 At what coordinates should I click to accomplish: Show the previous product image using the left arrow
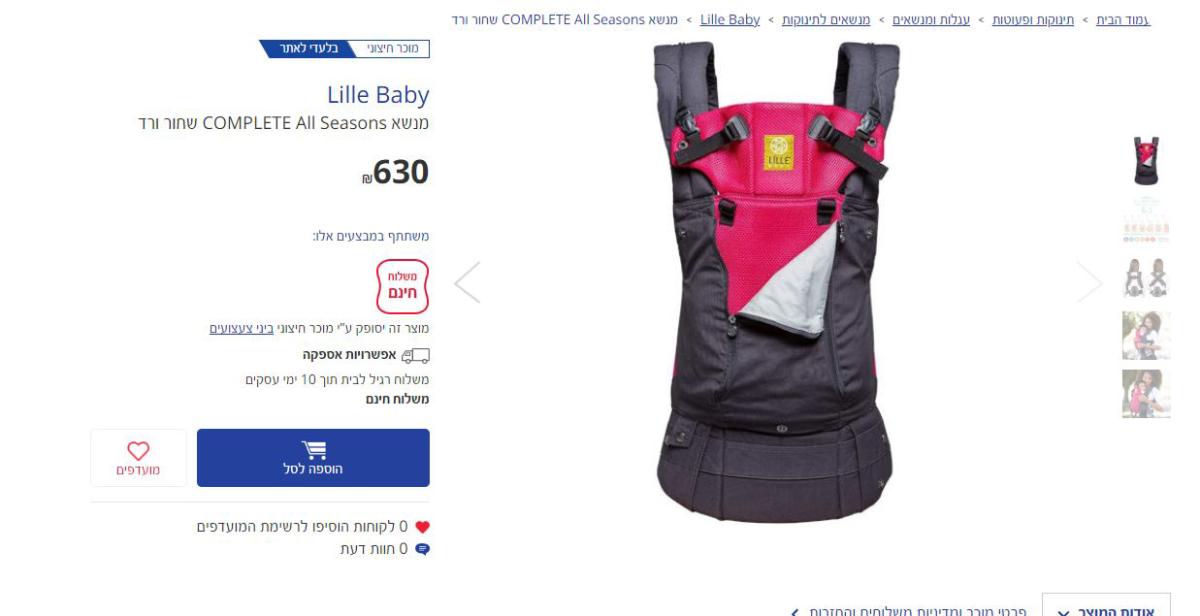pos(467,282)
